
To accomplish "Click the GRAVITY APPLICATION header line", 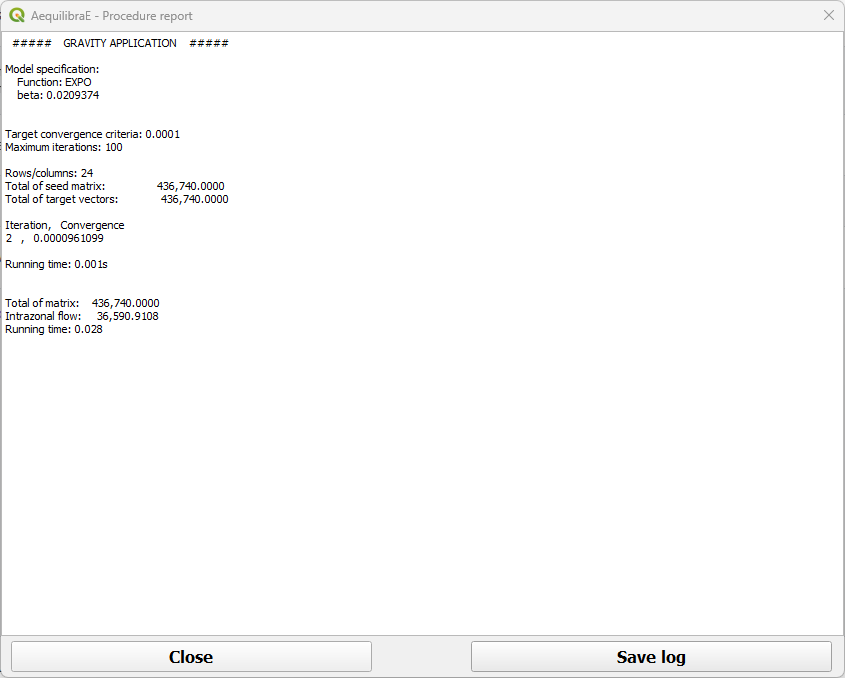I will click(x=120, y=44).
